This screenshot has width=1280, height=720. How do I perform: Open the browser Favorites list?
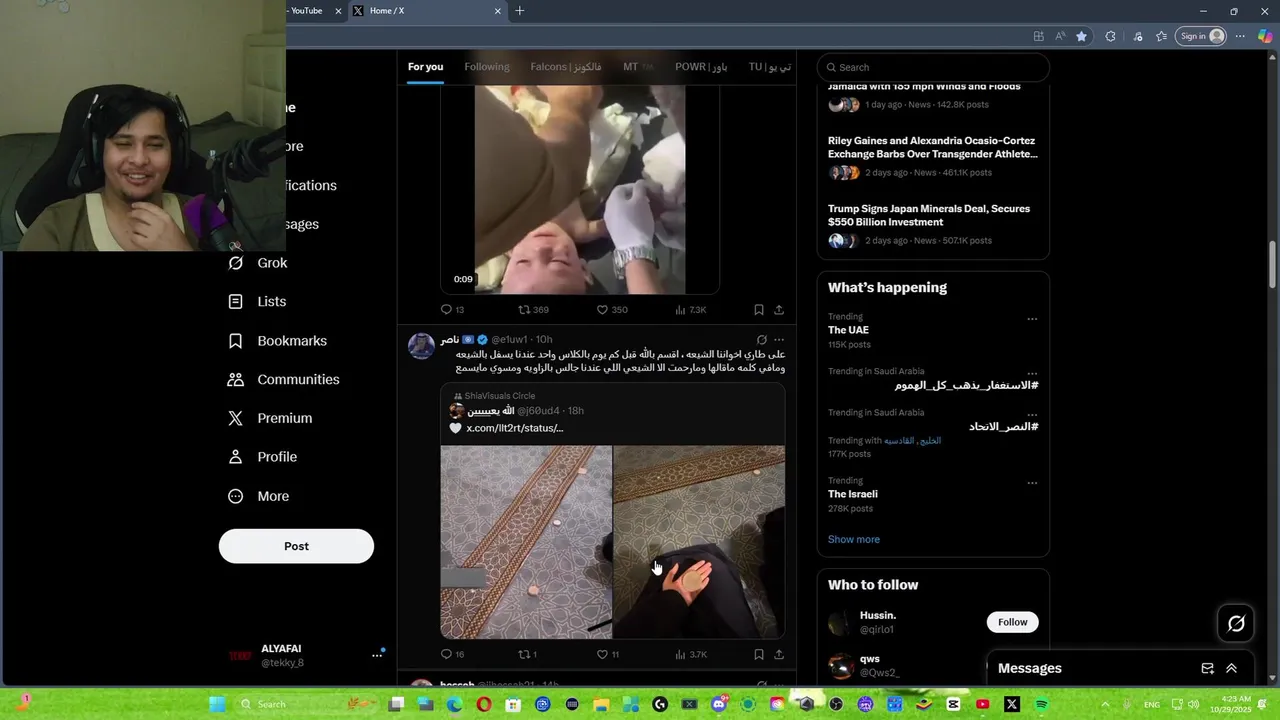(x=1161, y=36)
